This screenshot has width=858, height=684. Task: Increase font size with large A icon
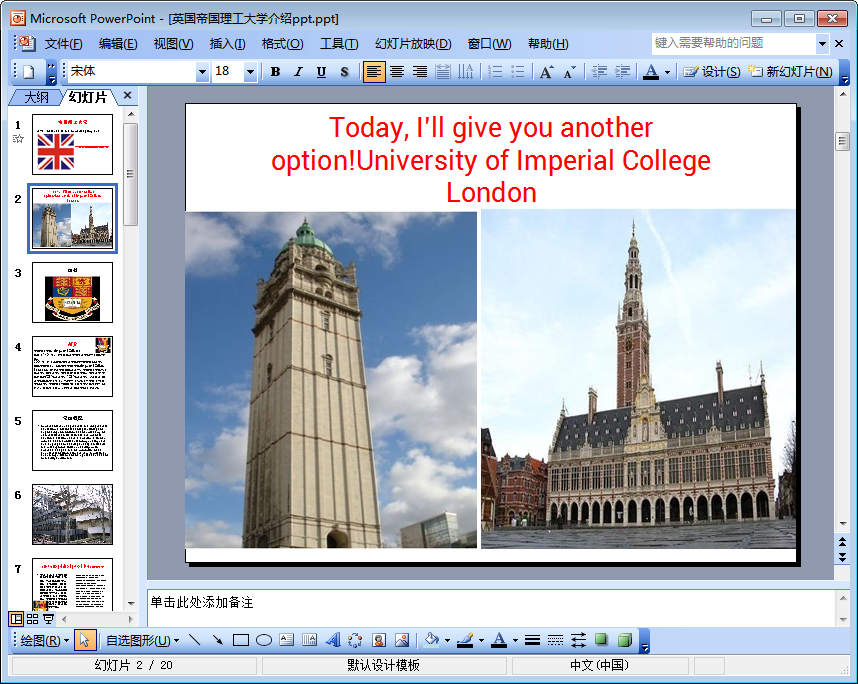pyautogui.click(x=546, y=72)
